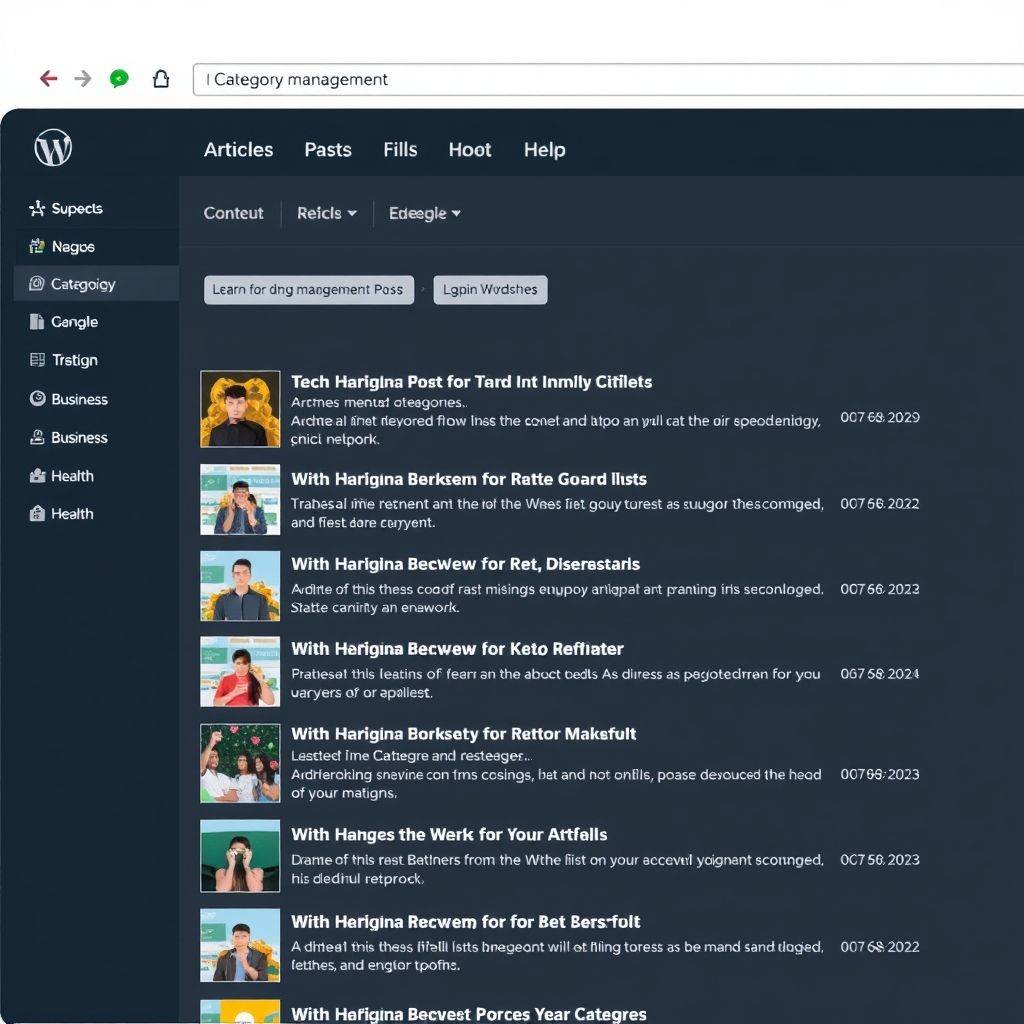This screenshot has height=1024, width=1024.
Task: Click the Lgpin Wodshes button
Action: pyautogui.click(x=490, y=289)
